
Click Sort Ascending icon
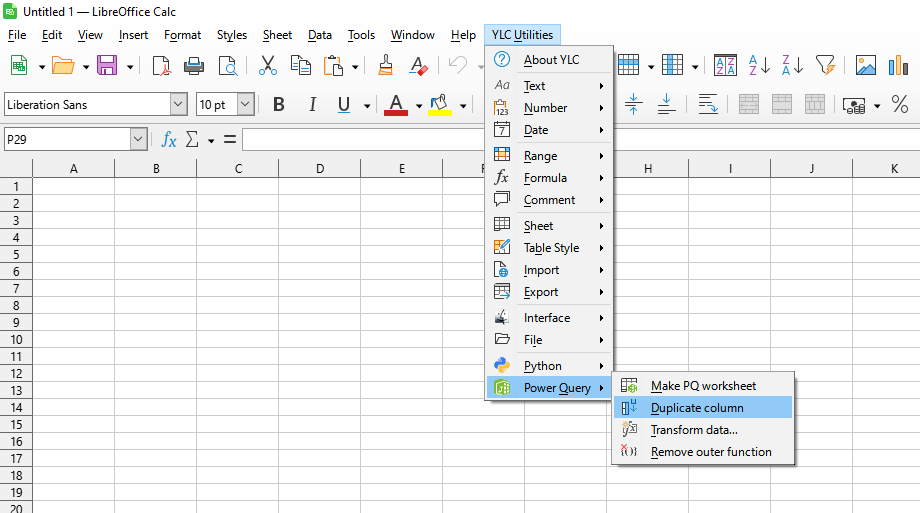[x=759, y=65]
